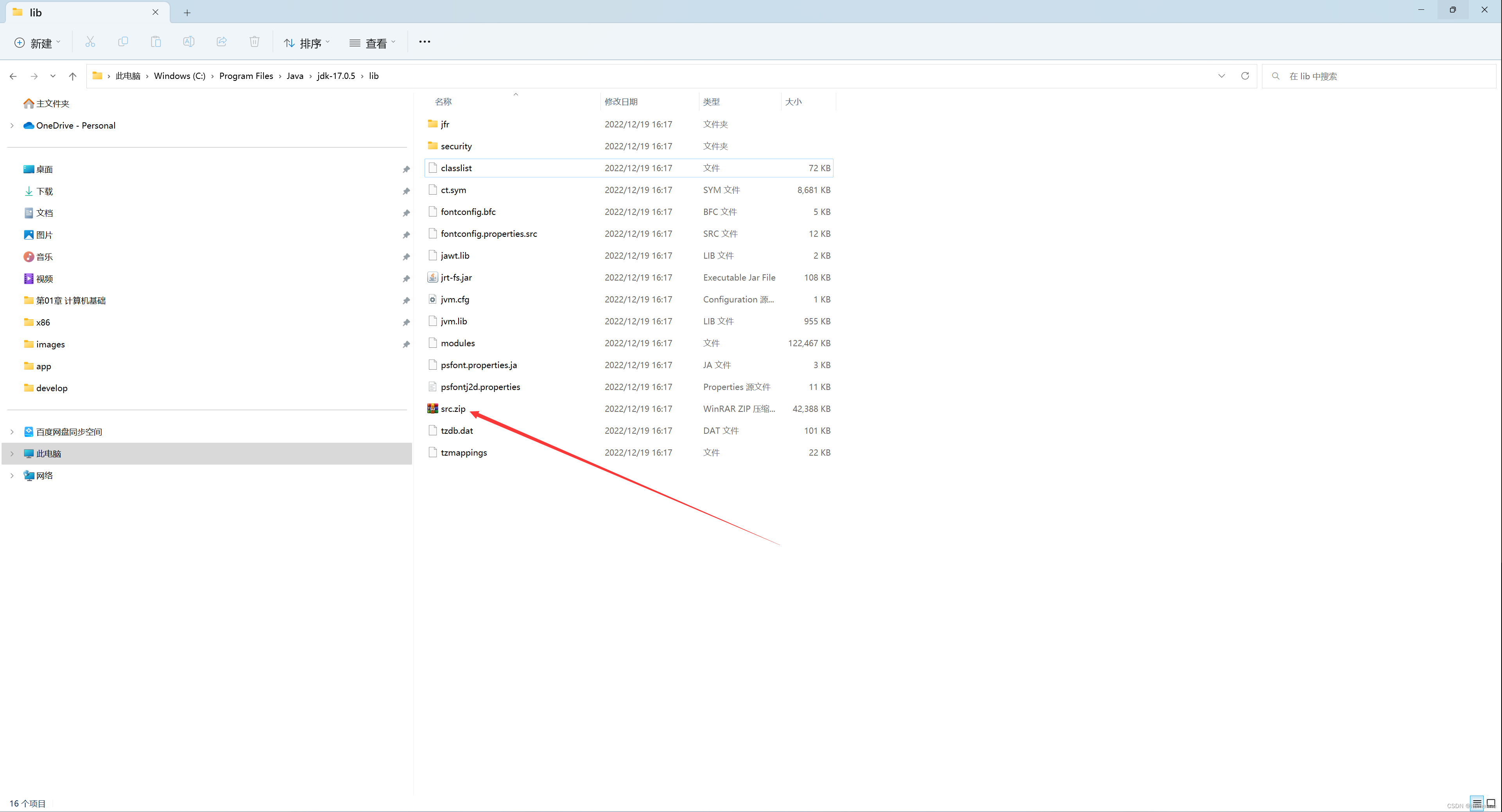Click the 名称 column header to sort

(446, 101)
